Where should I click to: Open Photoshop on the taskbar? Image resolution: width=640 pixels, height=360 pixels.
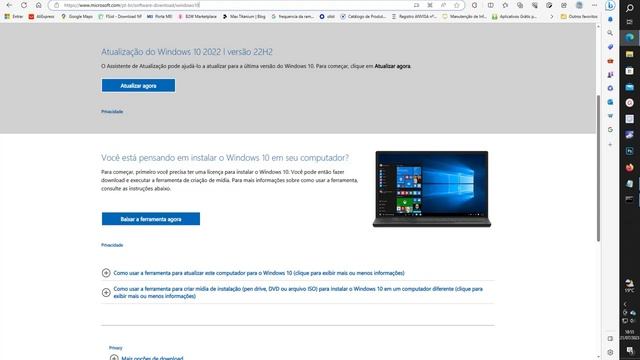[629, 151]
